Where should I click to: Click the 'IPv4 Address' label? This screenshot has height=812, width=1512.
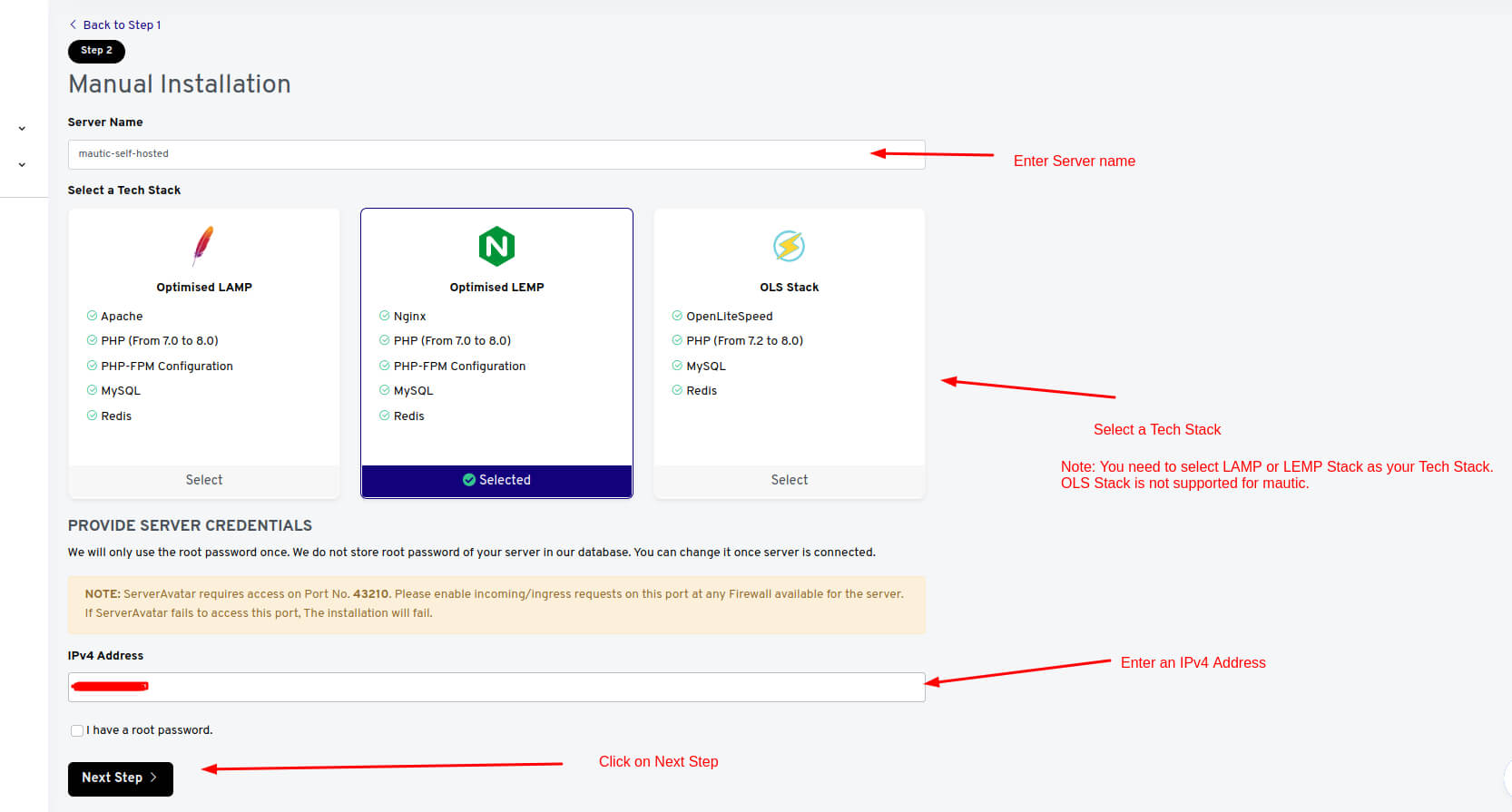pyautogui.click(x=105, y=656)
